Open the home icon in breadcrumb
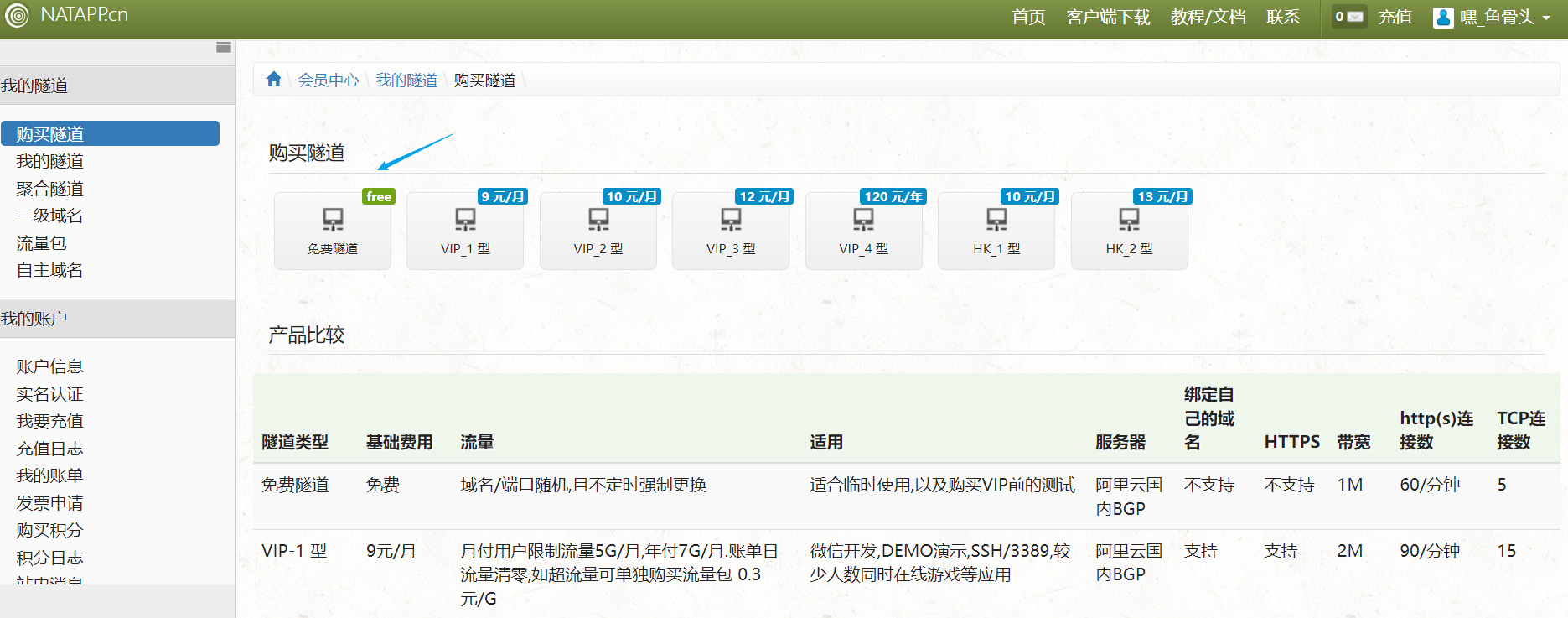Screen dimensions: 1568x618 273,80
